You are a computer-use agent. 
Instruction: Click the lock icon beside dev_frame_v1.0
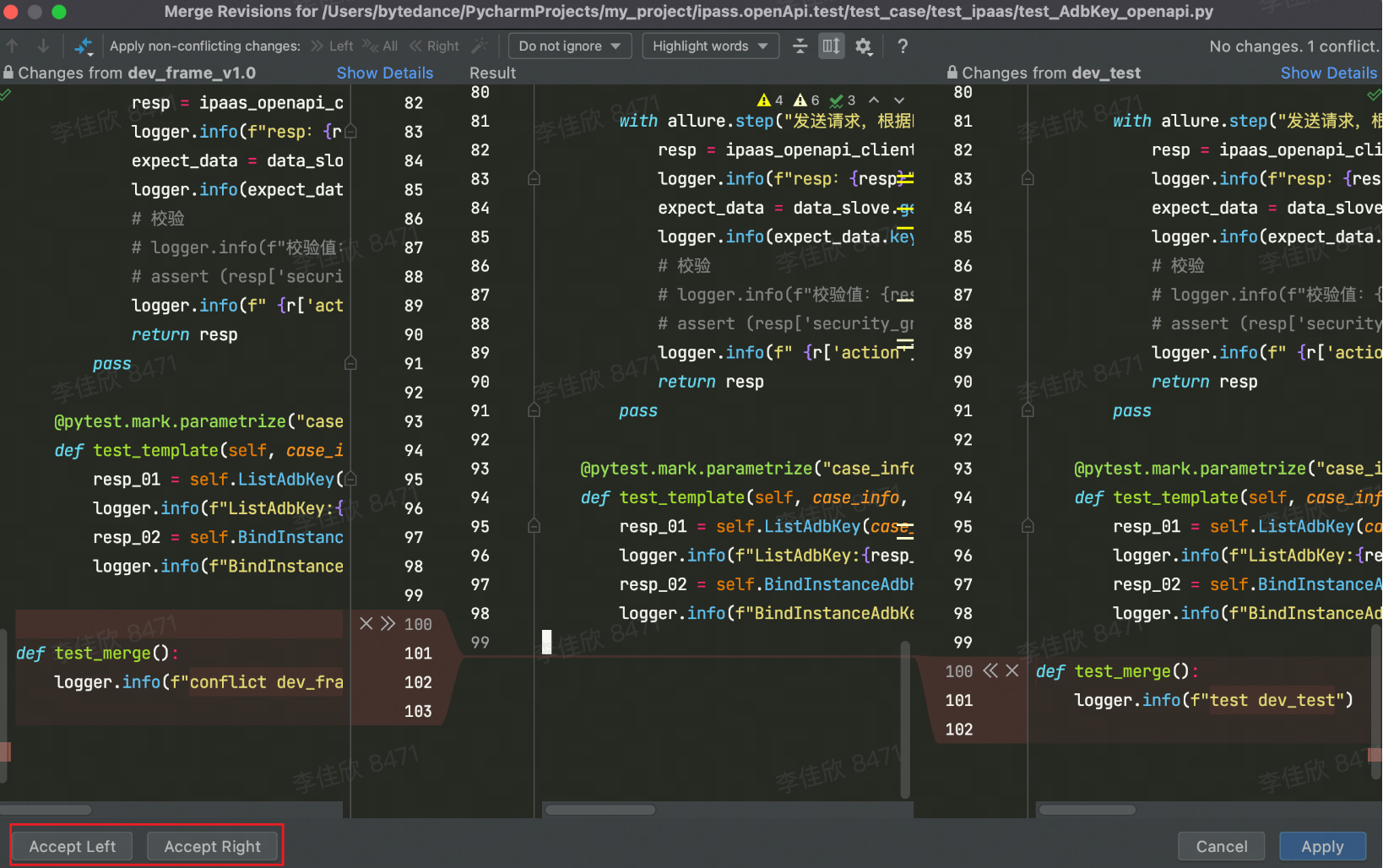coord(8,73)
